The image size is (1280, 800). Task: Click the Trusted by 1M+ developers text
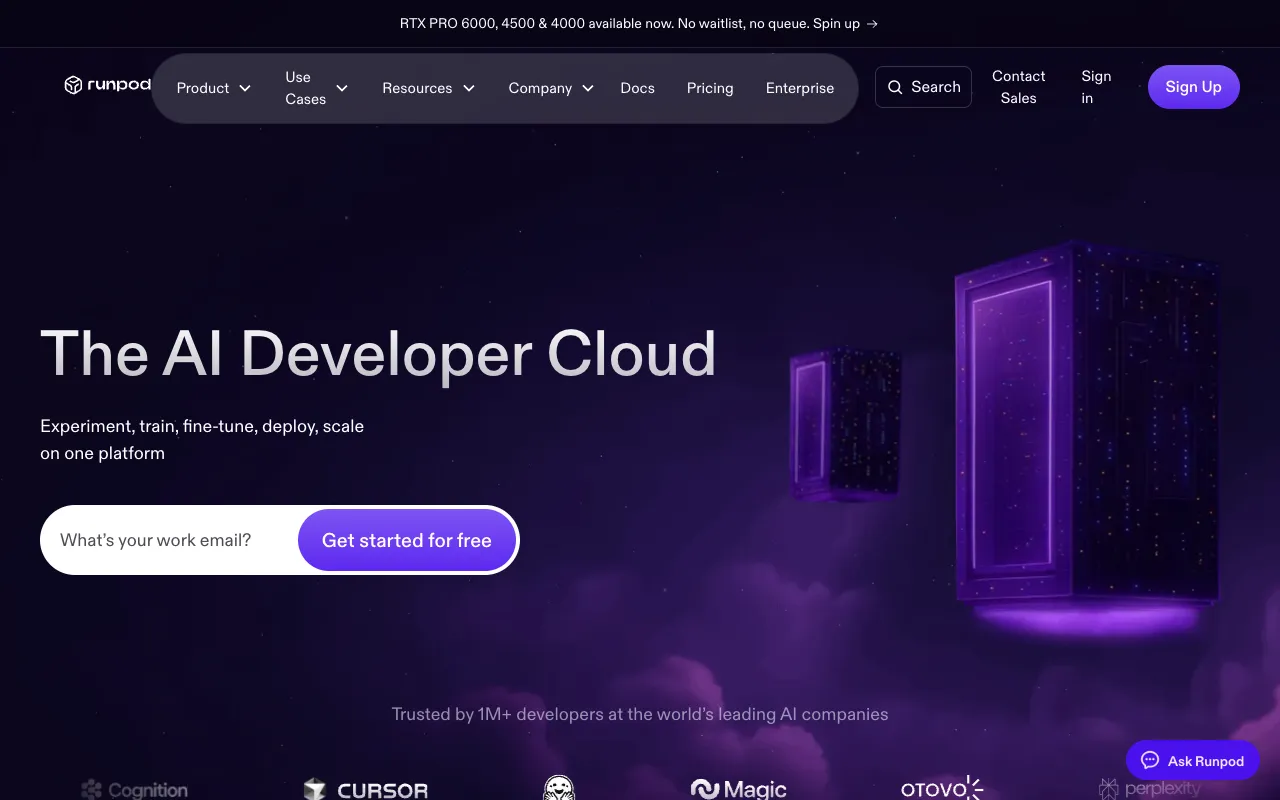640,714
